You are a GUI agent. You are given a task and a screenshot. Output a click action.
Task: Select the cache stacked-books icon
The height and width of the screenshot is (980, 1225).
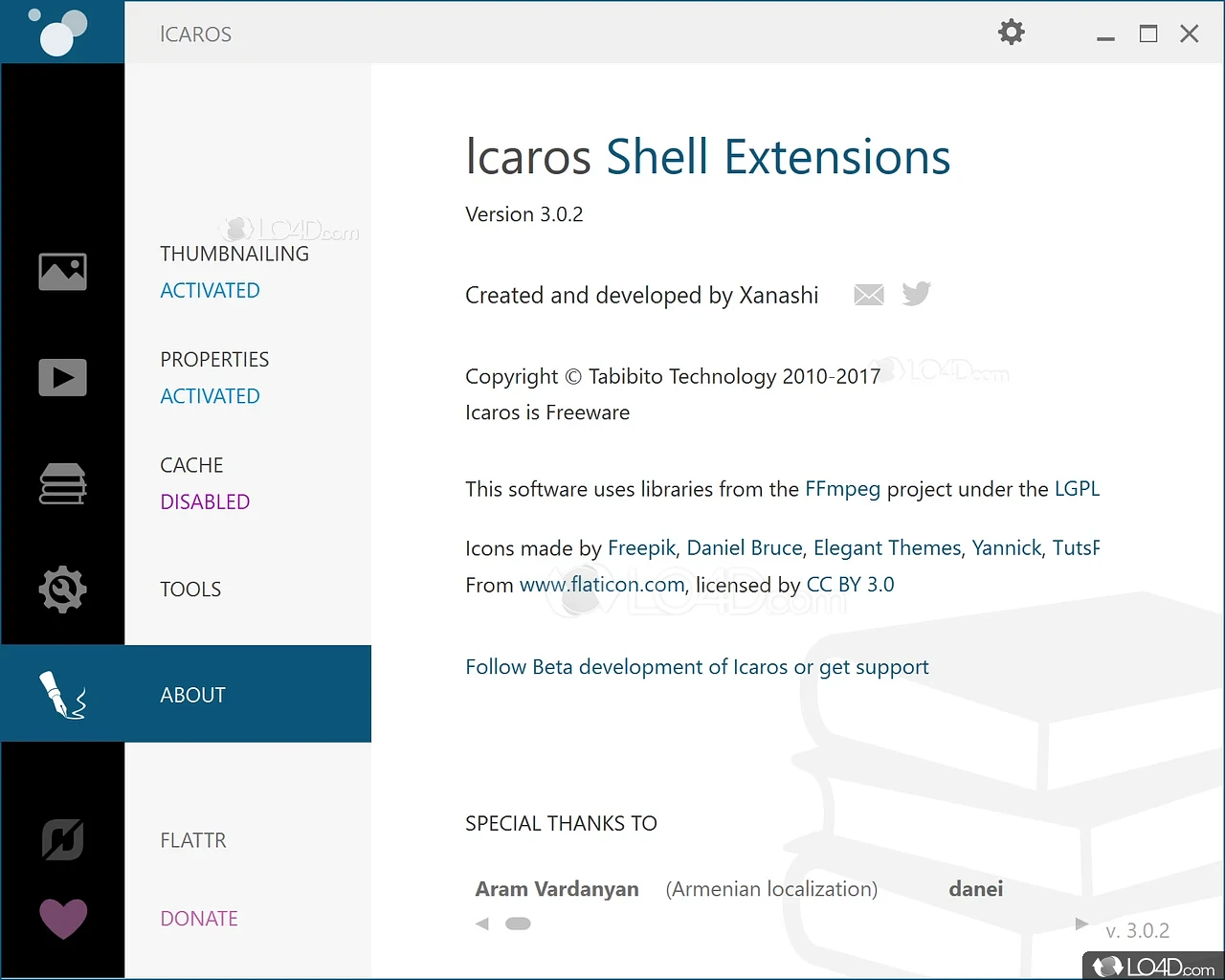(x=62, y=483)
